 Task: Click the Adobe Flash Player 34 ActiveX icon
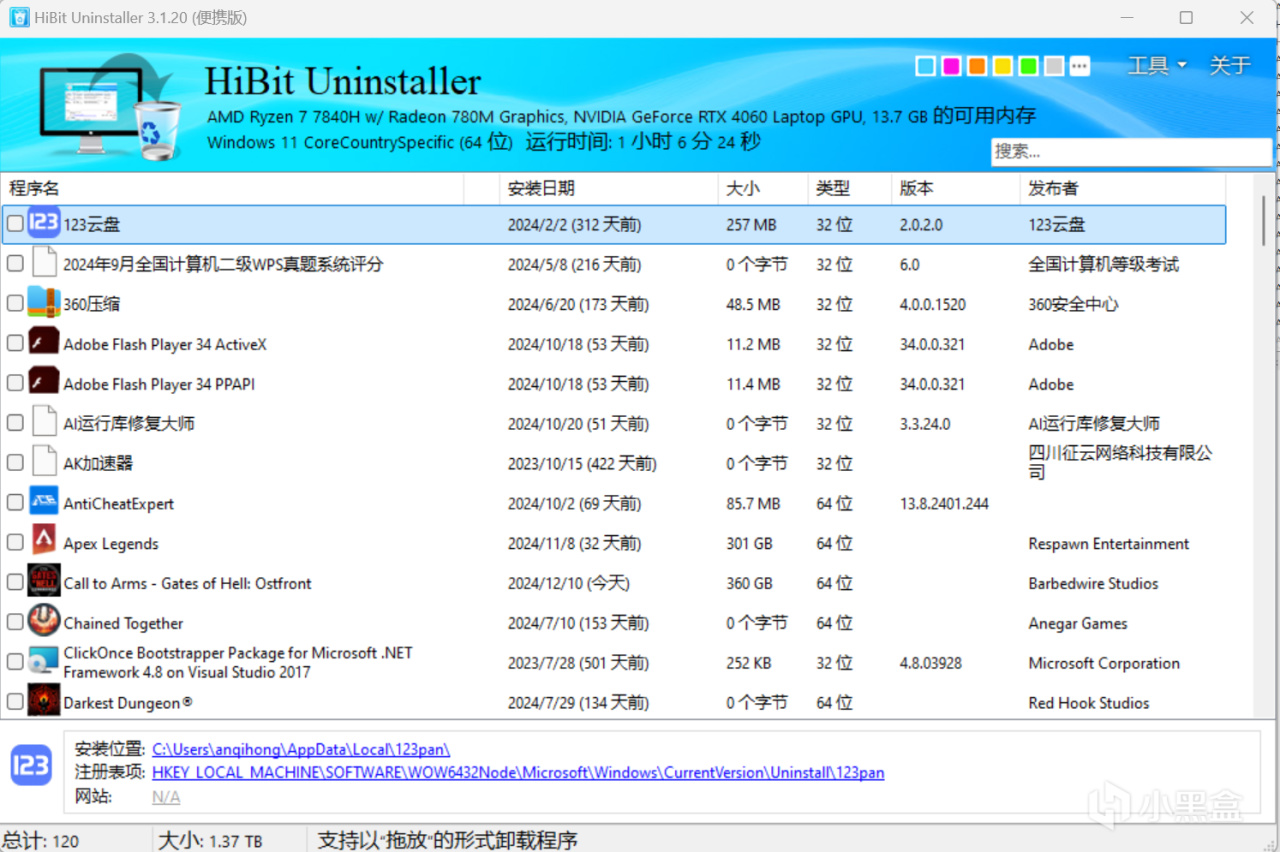44,343
